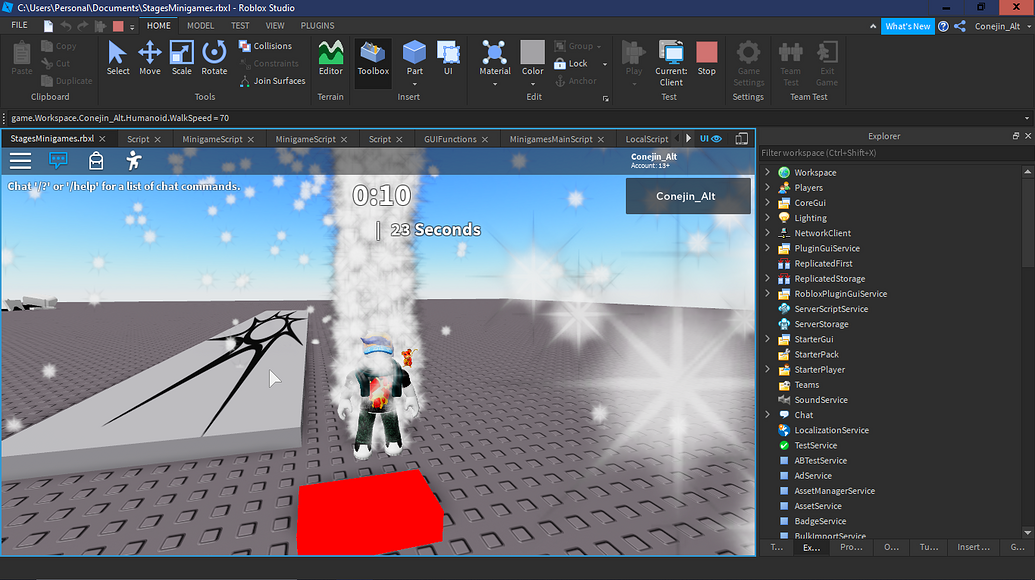Close the StagesMinigames.rbxl tab
This screenshot has width=1035, height=580.
coord(102,139)
